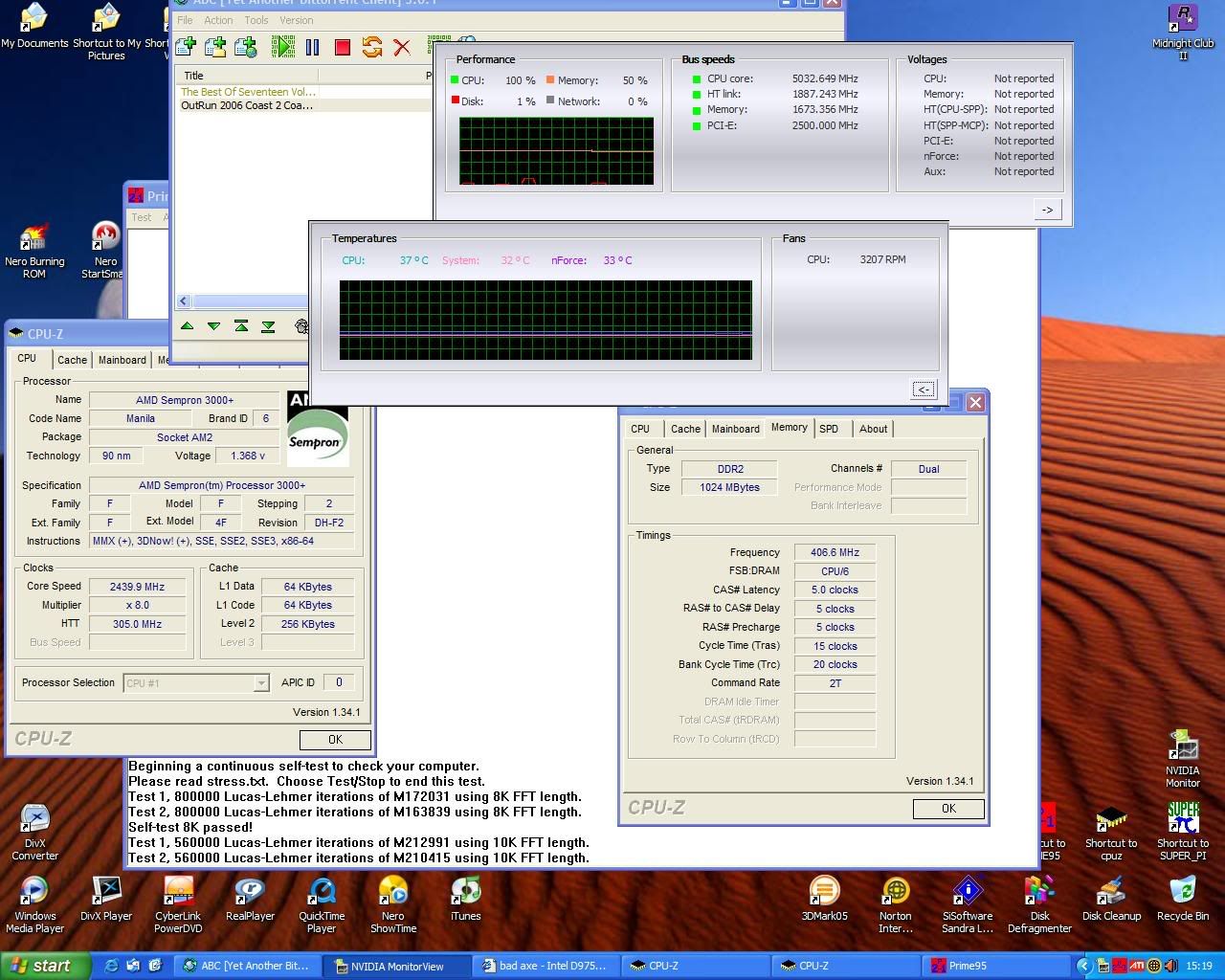The image size is (1225, 980).
Task: Add torrent from URL globe icon
Action: [246, 46]
